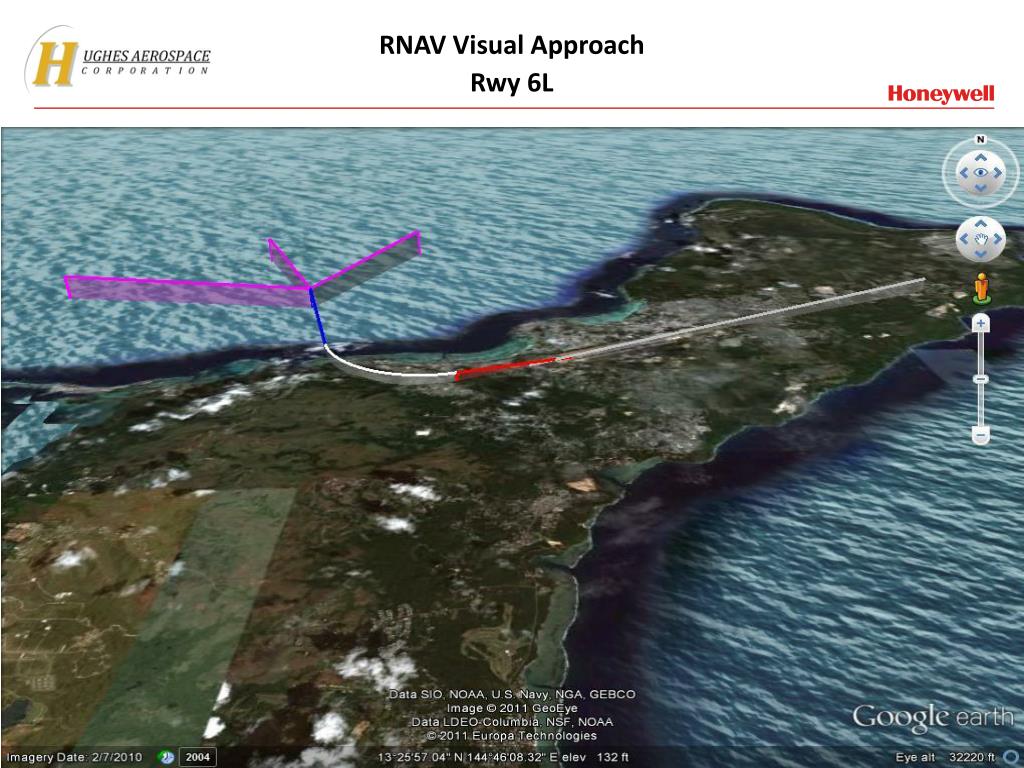
Task: Open historical imagery clock icon
Action: (167, 757)
